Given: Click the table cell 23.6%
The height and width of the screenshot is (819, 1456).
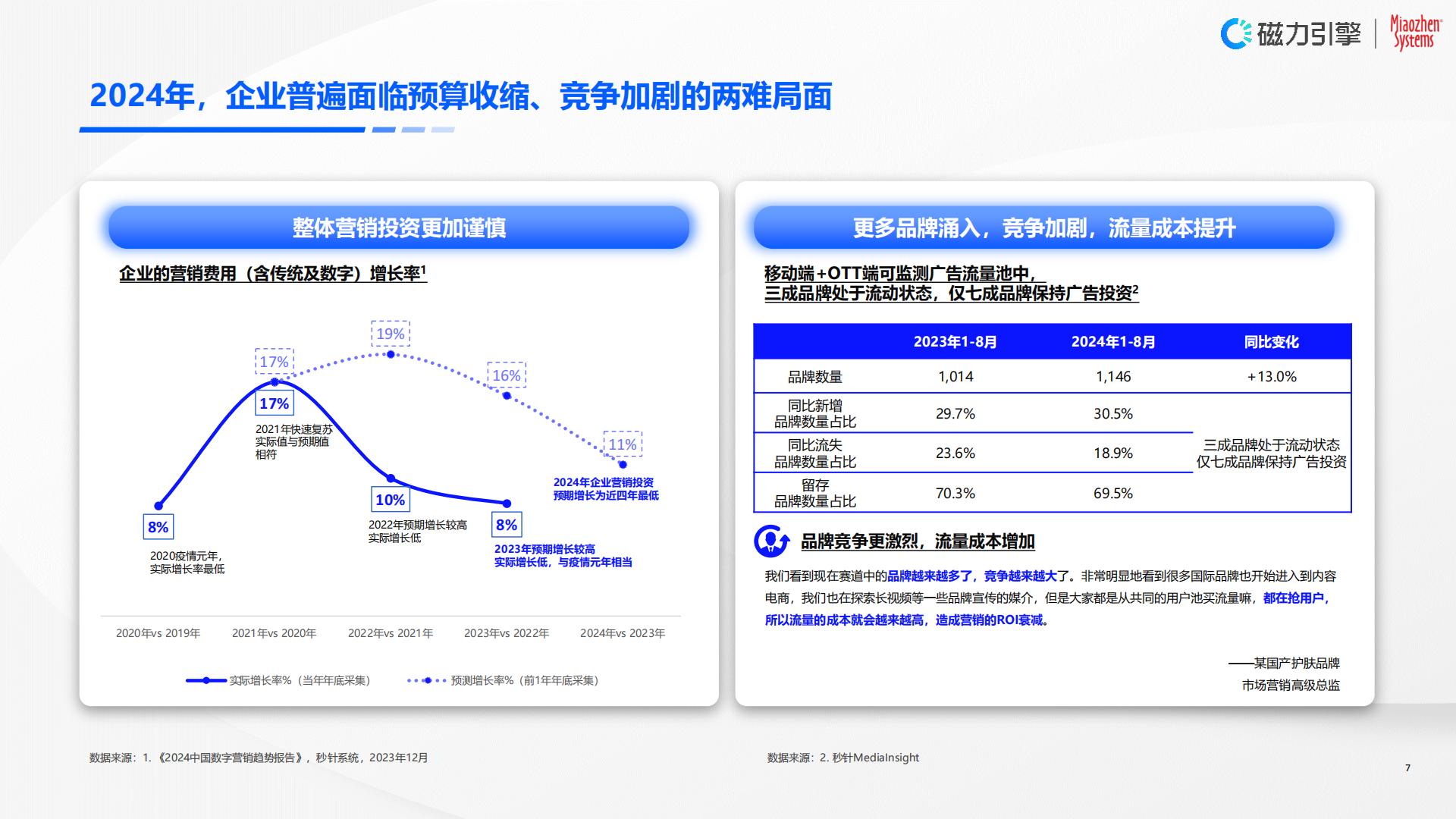Looking at the screenshot, I should point(955,453).
